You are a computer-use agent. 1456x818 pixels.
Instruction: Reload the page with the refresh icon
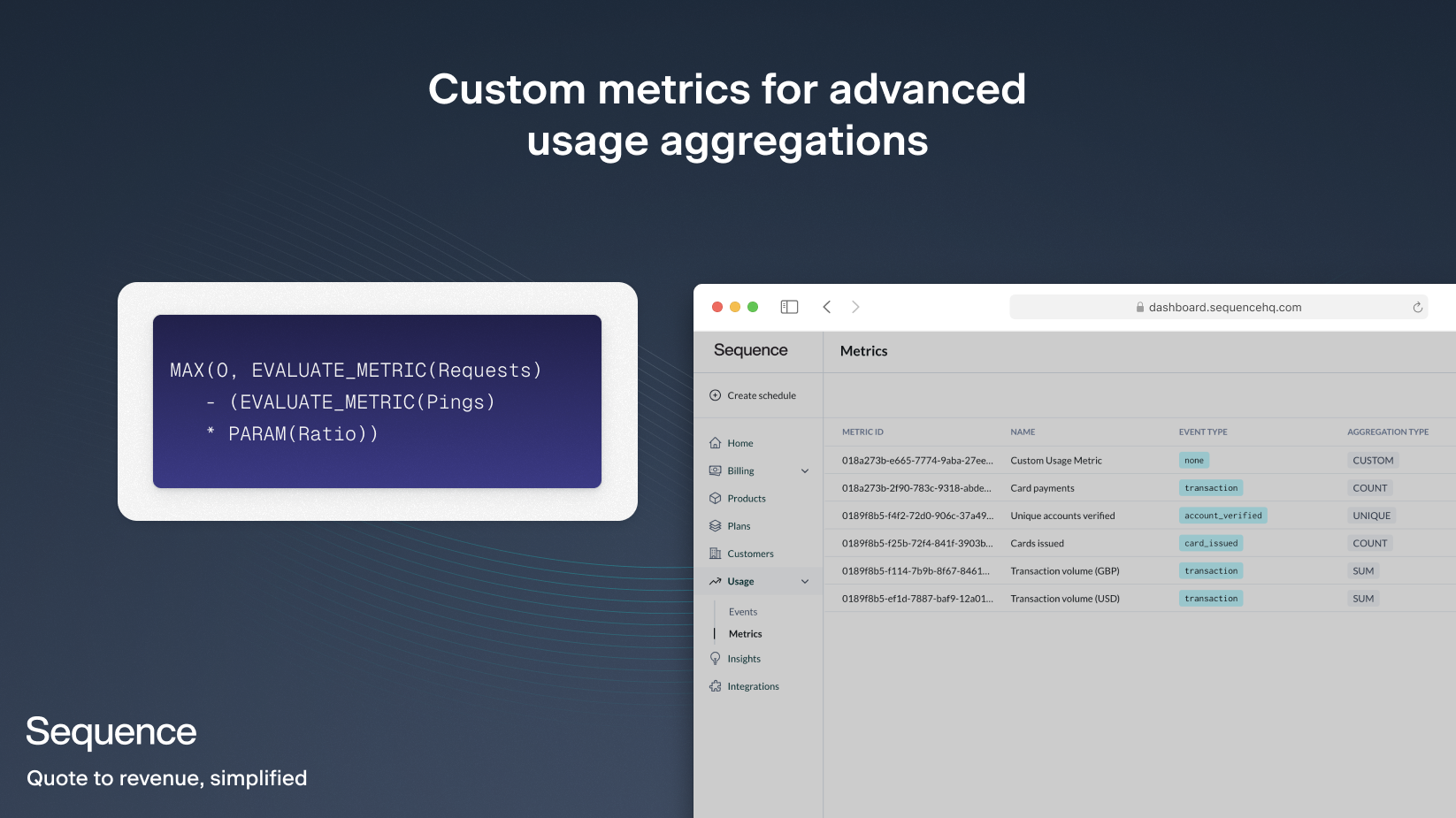click(1417, 307)
